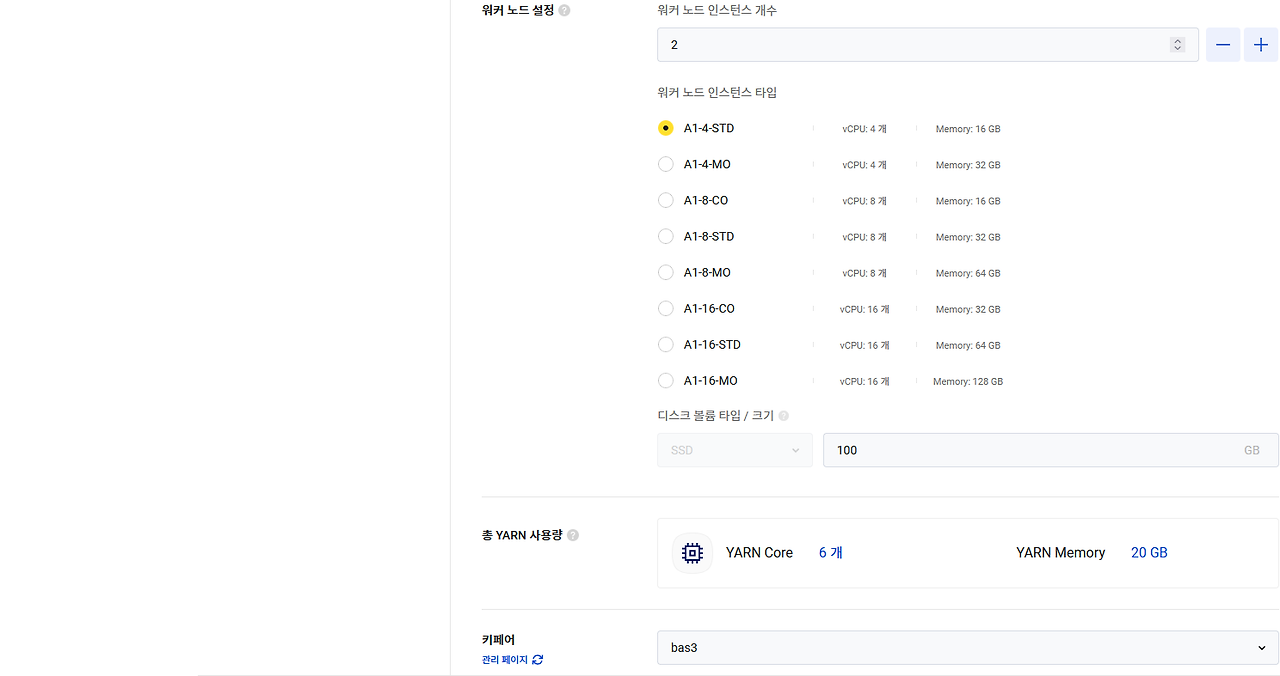Open the bas3 keypair dropdown
This screenshot has height=676, width=1280.
tap(966, 647)
